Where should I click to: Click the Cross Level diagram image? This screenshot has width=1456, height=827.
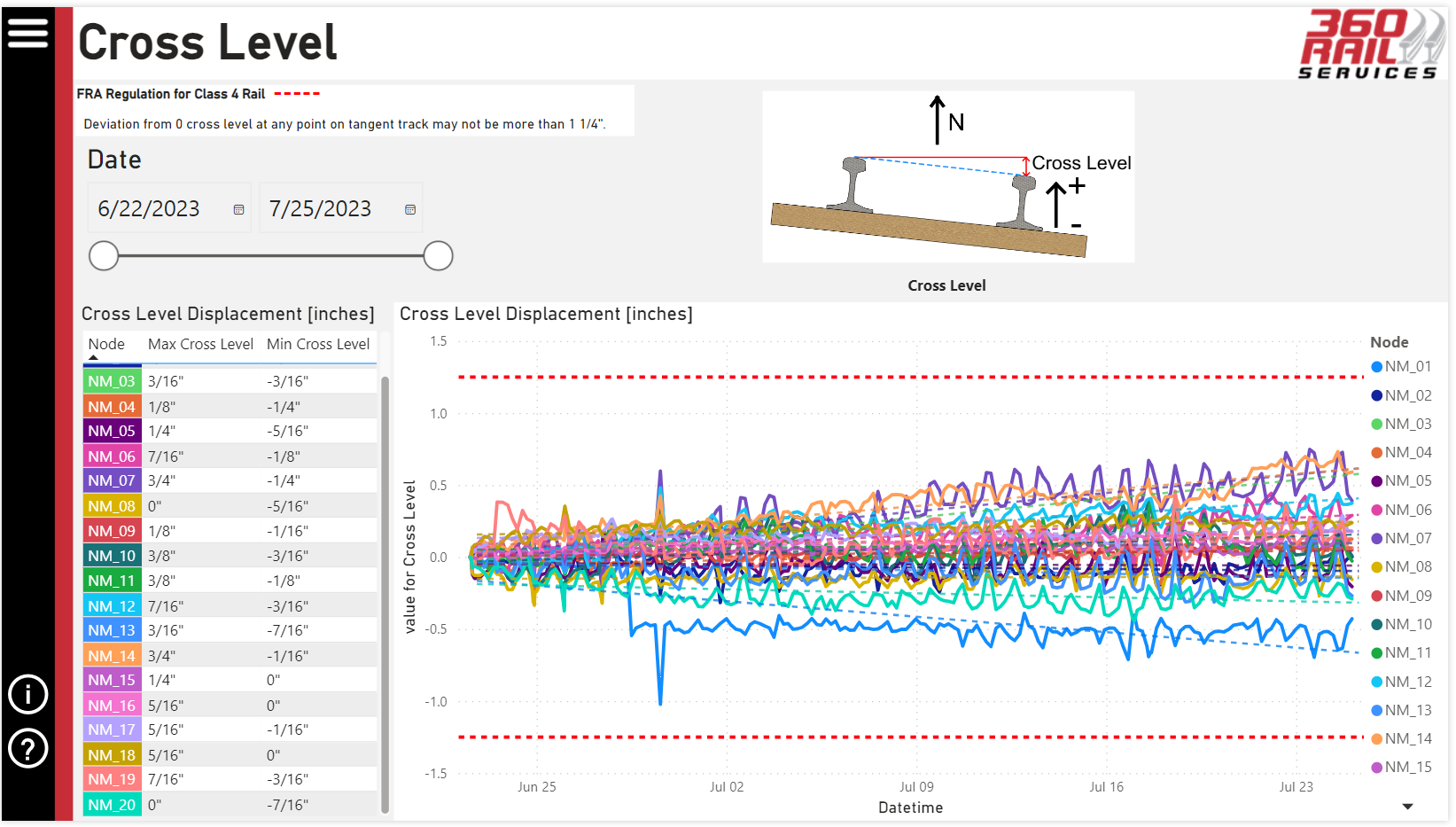(948, 176)
